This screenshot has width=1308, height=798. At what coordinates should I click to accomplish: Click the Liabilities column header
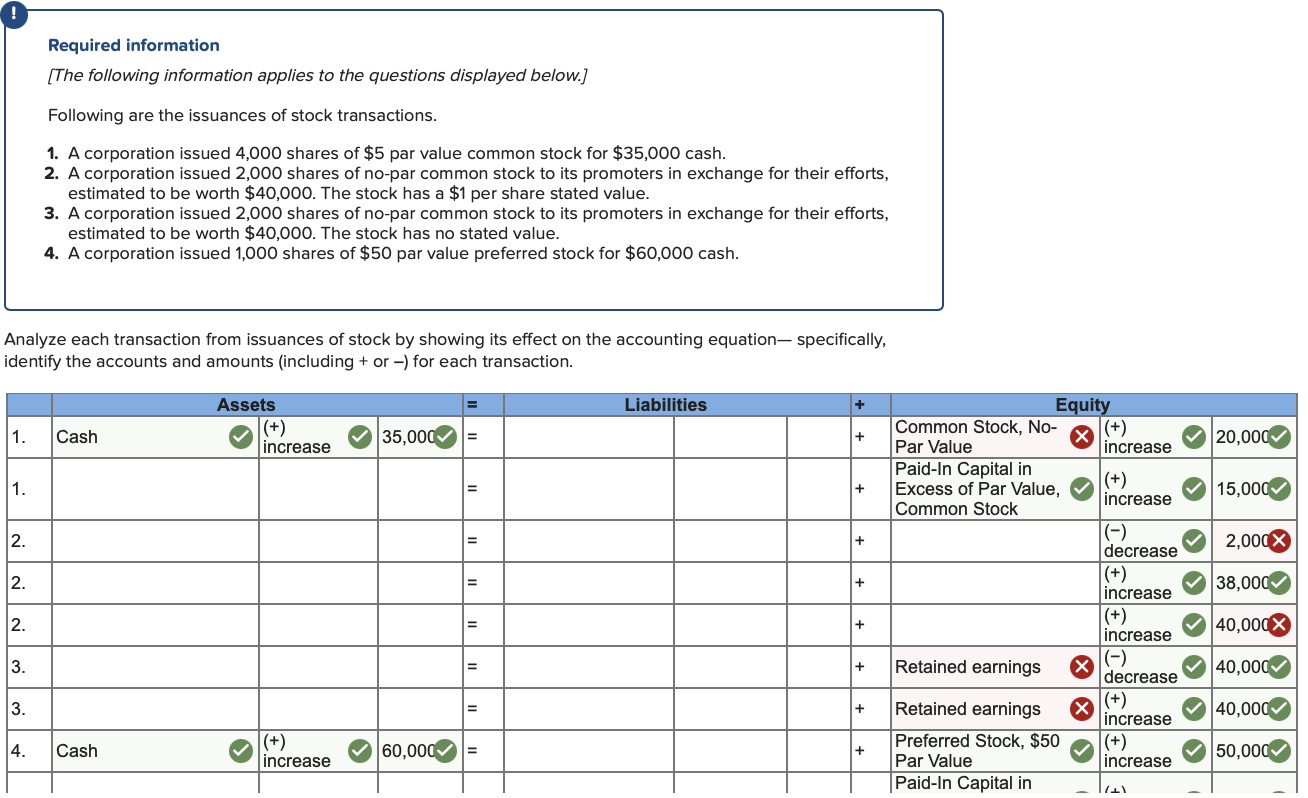[x=665, y=405]
